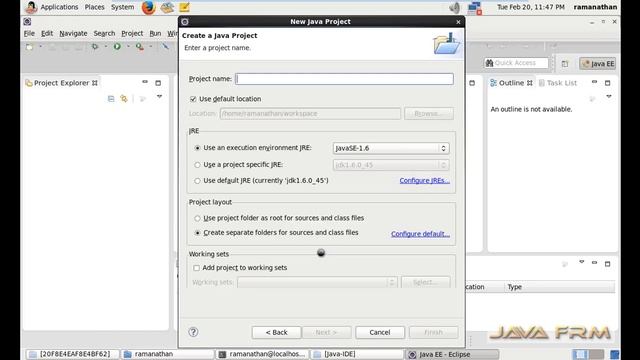This screenshot has height=360, width=640.
Task: Open the Run toolbar dropdown arrow
Action: coord(128,47)
